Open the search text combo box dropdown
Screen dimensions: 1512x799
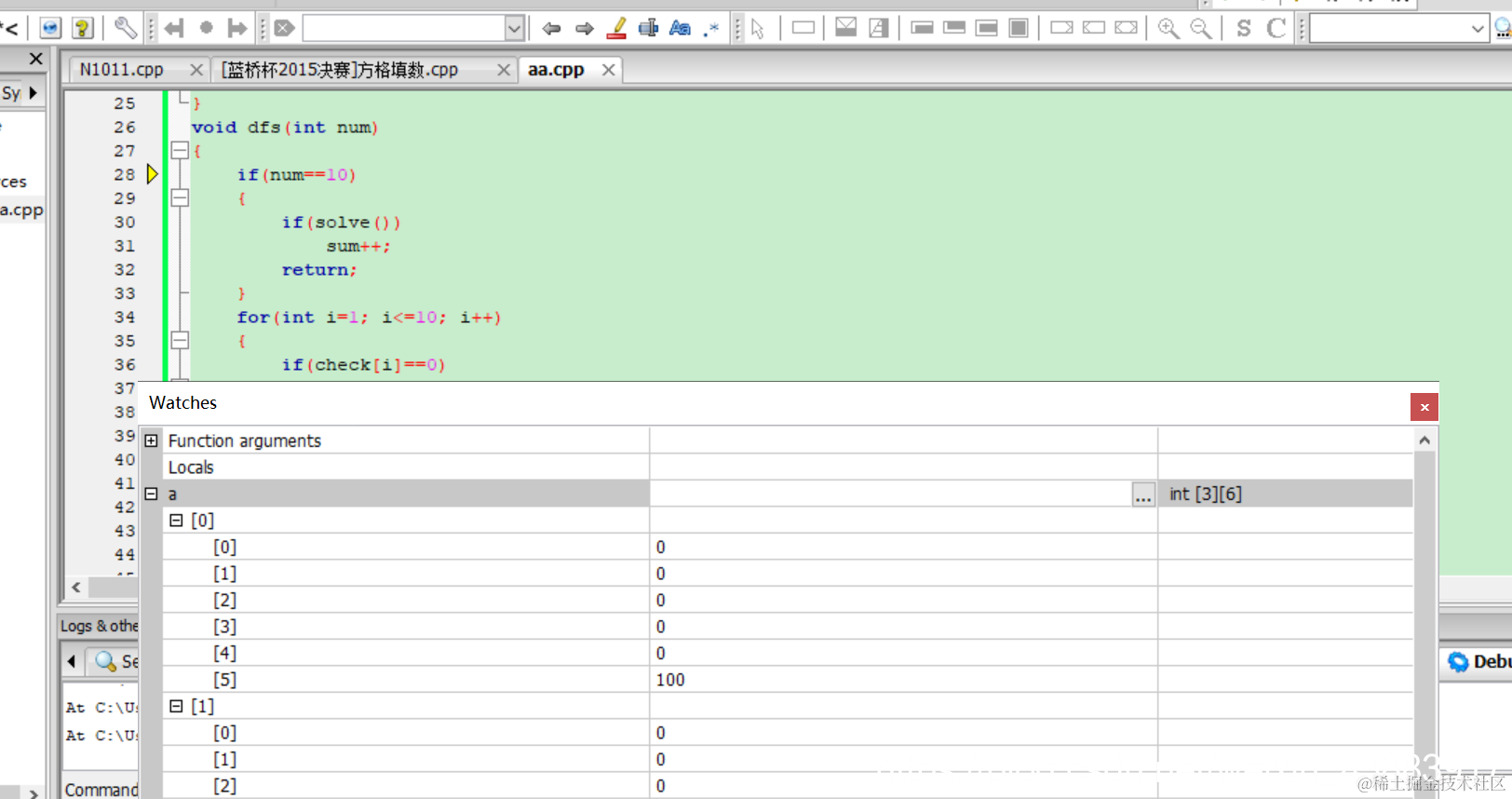coord(514,29)
